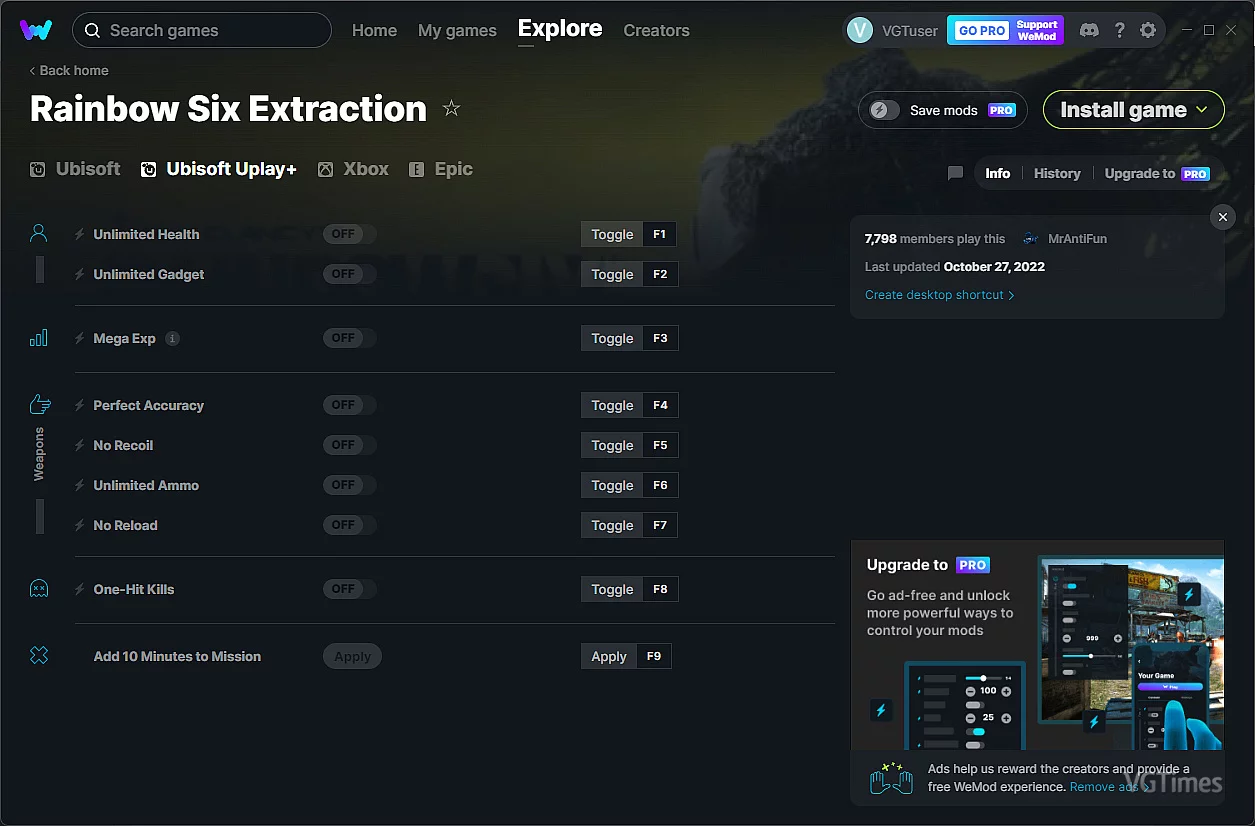Click the lightning icon beside Perfect Accuracy
This screenshot has width=1255, height=826.
click(x=80, y=405)
